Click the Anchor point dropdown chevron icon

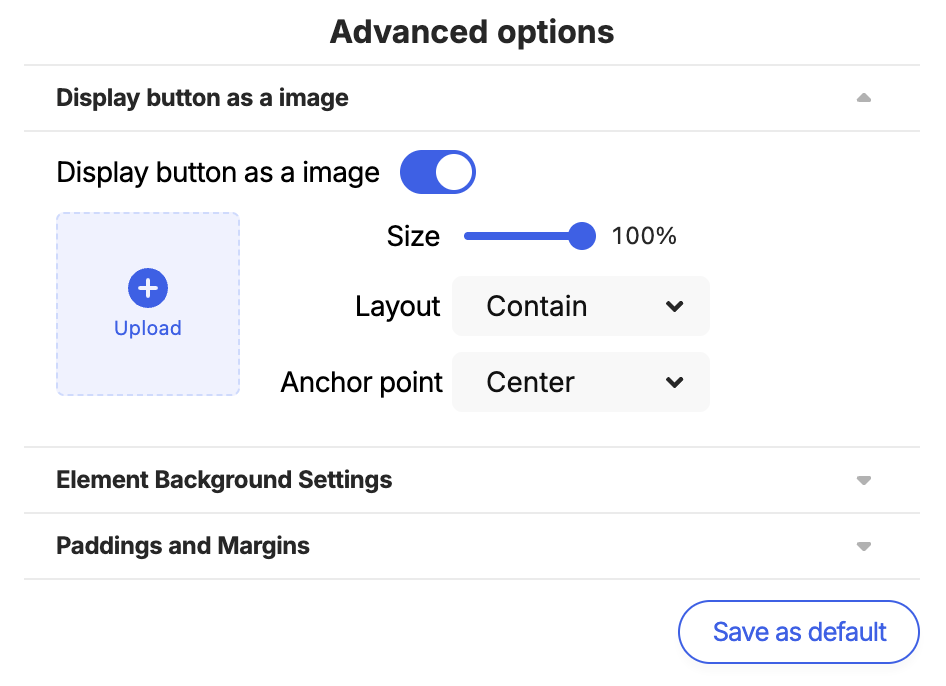coord(674,383)
